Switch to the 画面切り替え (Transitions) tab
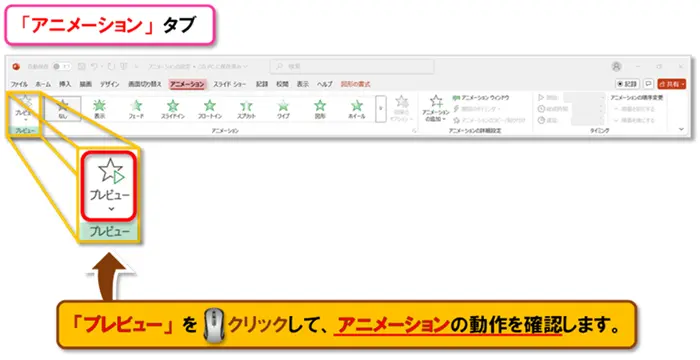This screenshot has height=360, width=700. 145,84
